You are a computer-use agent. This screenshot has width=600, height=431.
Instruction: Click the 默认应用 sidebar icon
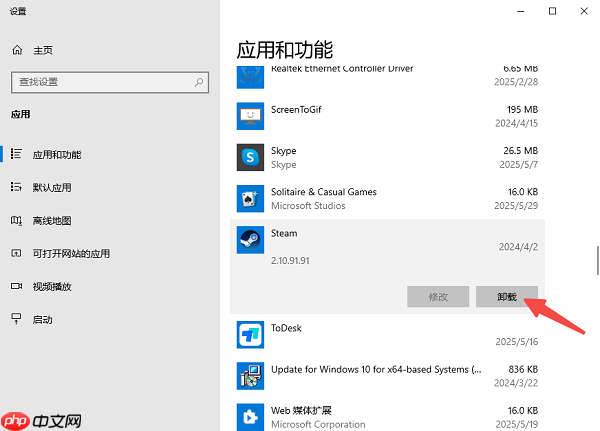(16, 187)
